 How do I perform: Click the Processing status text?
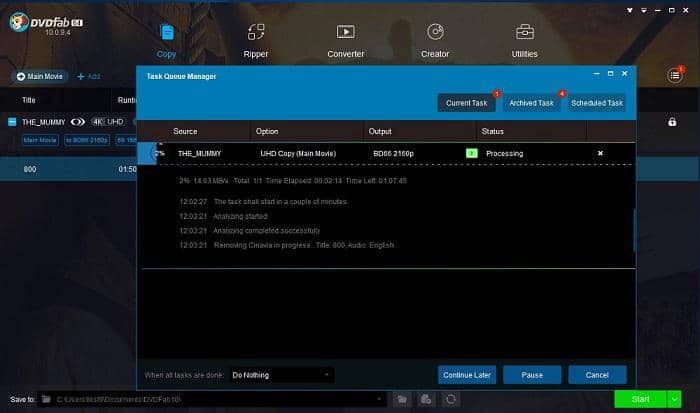(x=504, y=154)
